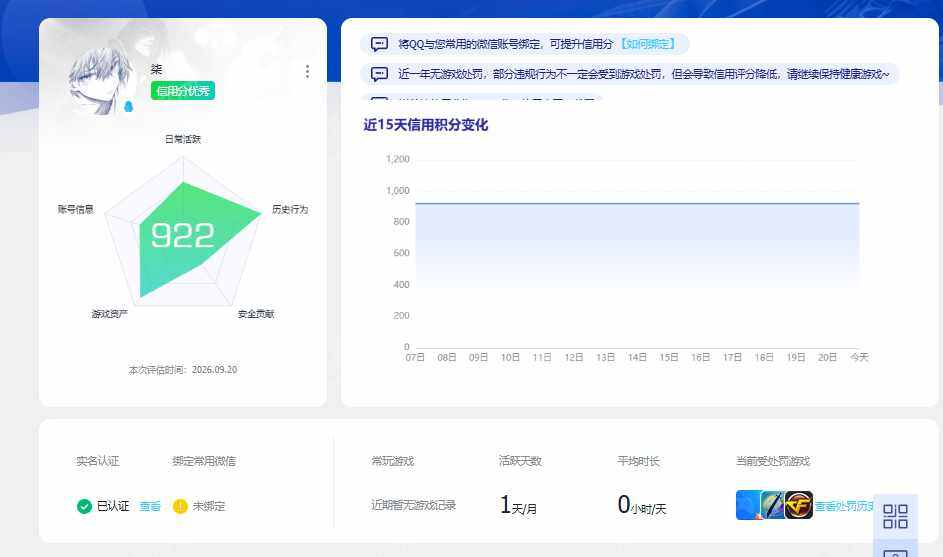Click the username 柒

coord(156,69)
